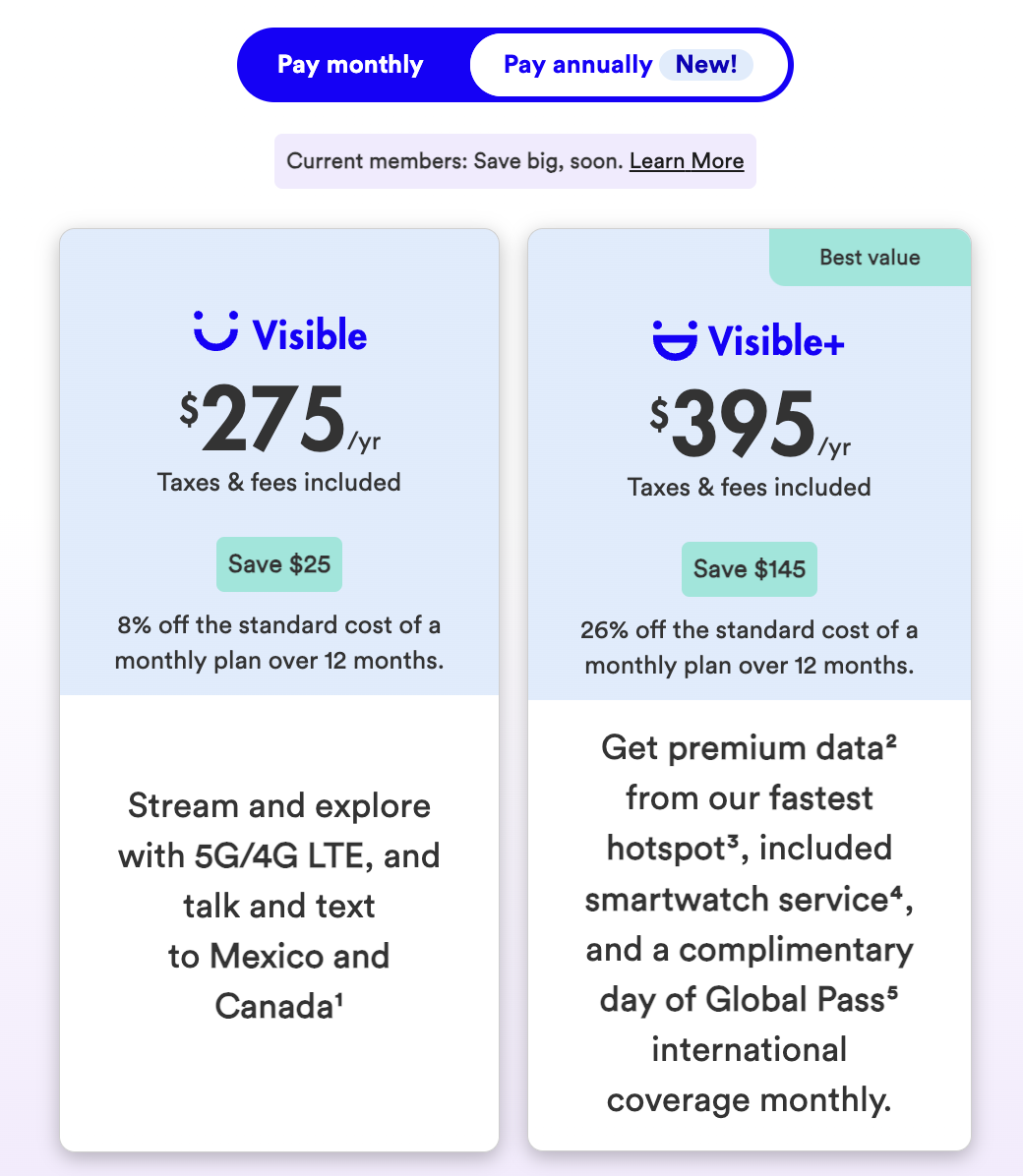Click the Save $145 badge
The width and height of the screenshot is (1023, 1176).
coord(750,569)
